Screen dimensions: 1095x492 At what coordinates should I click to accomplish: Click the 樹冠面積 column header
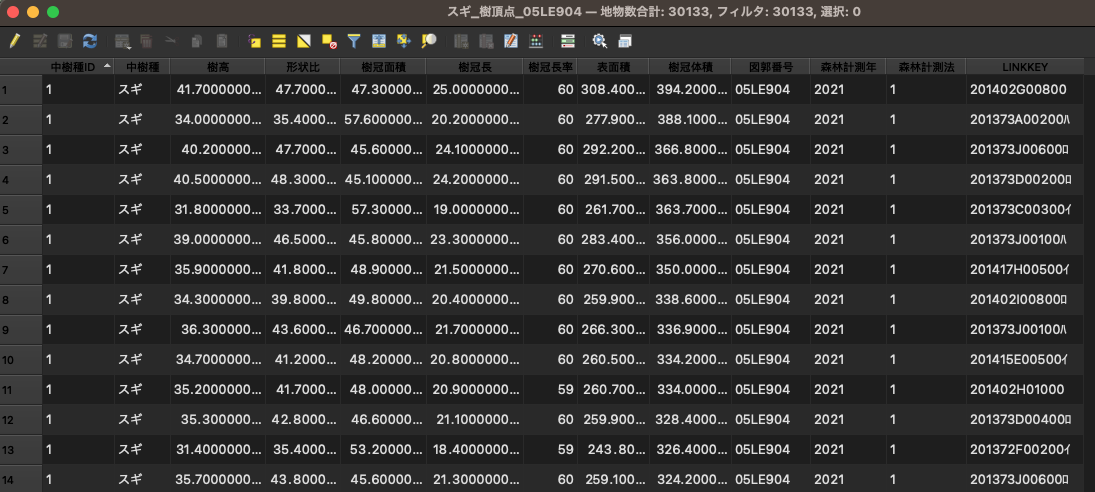383,66
